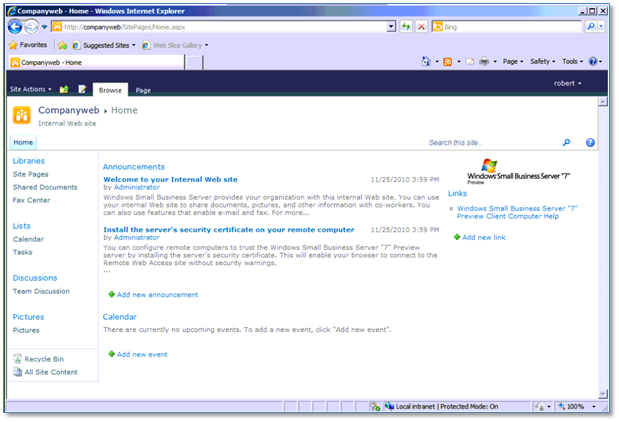Viewport: 619px width, 422px height.
Task: Click the page scrollbar up arrow
Action: coord(602,101)
